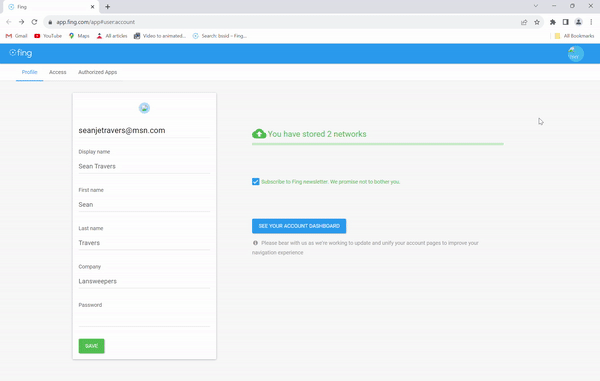Image resolution: width=600 pixels, height=381 pixels.
Task: Click the green network storage progress bar
Action: (x=378, y=144)
